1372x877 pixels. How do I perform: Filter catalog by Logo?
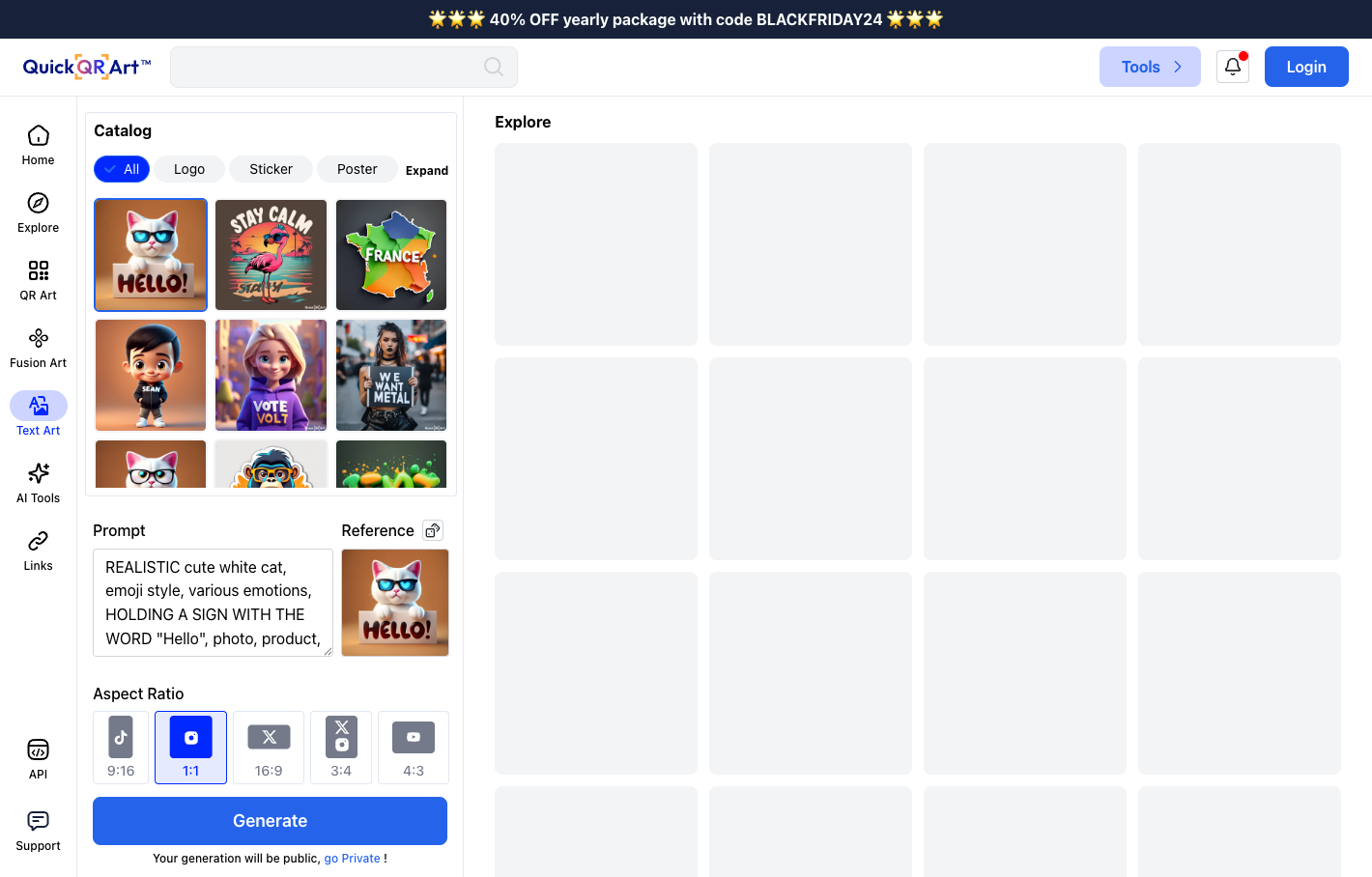[189, 169]
